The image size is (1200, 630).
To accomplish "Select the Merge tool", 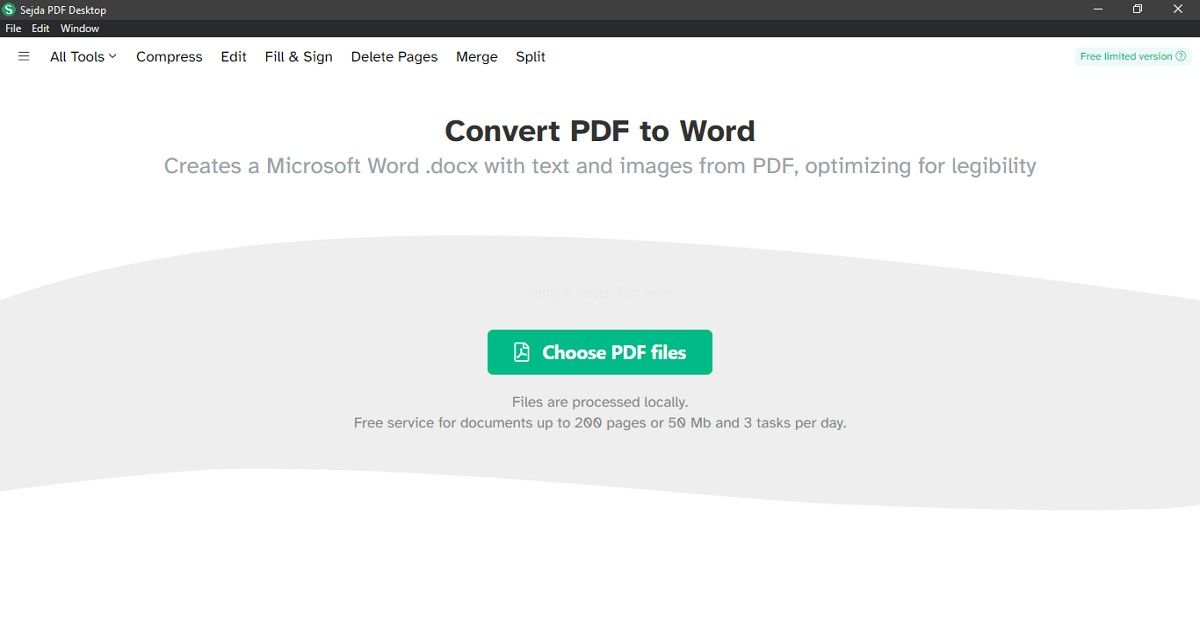I will [477, 57].
